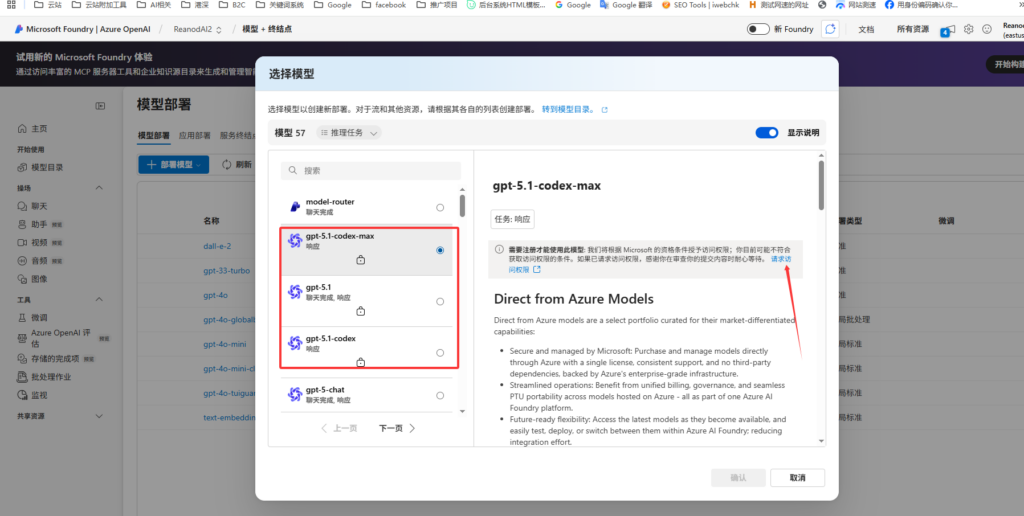Click the model-router model icon
This screenshot has width=1024, height=516.
pos(295,206)
